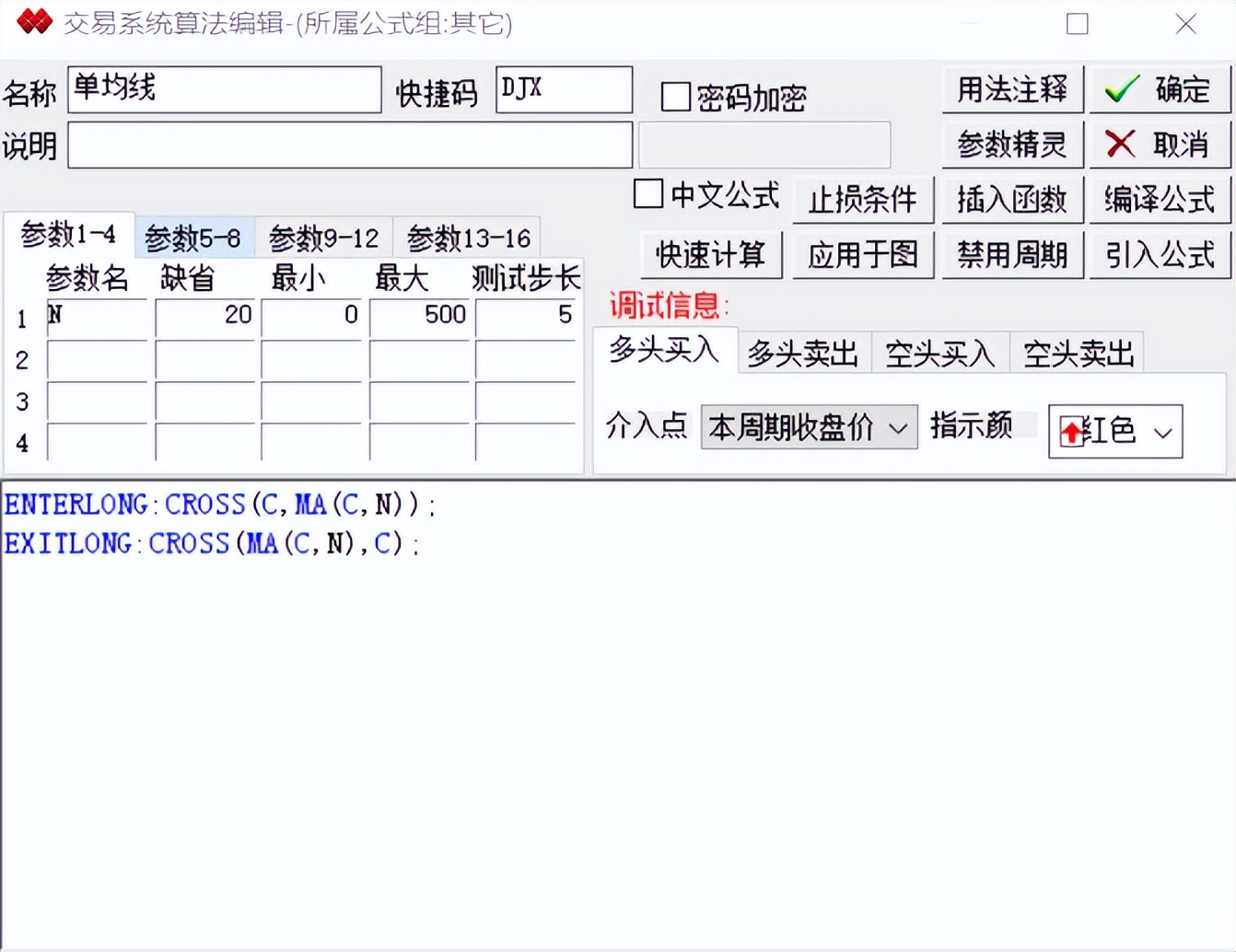This screenshot has width=1236, height=952.
Task: Click the 插入函数 insert function button
Action: coord(1012,200)
